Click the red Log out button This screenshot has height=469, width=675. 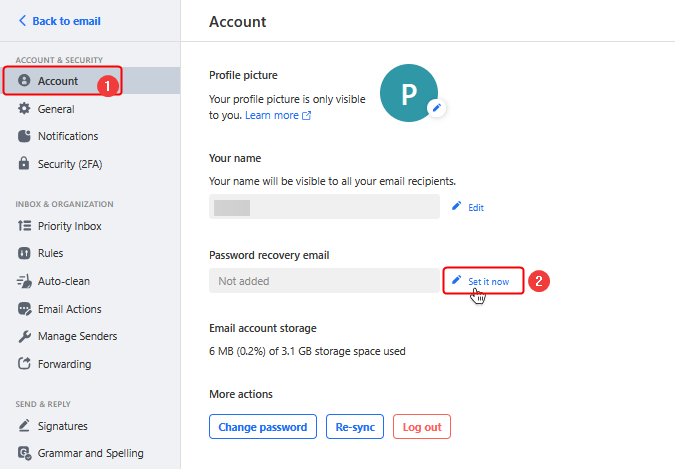tap(421, 427)
